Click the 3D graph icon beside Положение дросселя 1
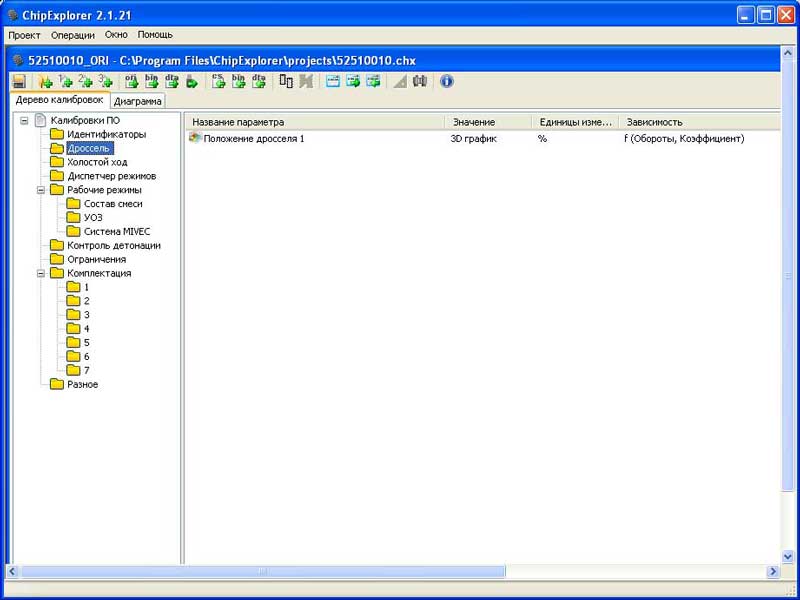Screen dimensions: 800x600 pos(195,138)
